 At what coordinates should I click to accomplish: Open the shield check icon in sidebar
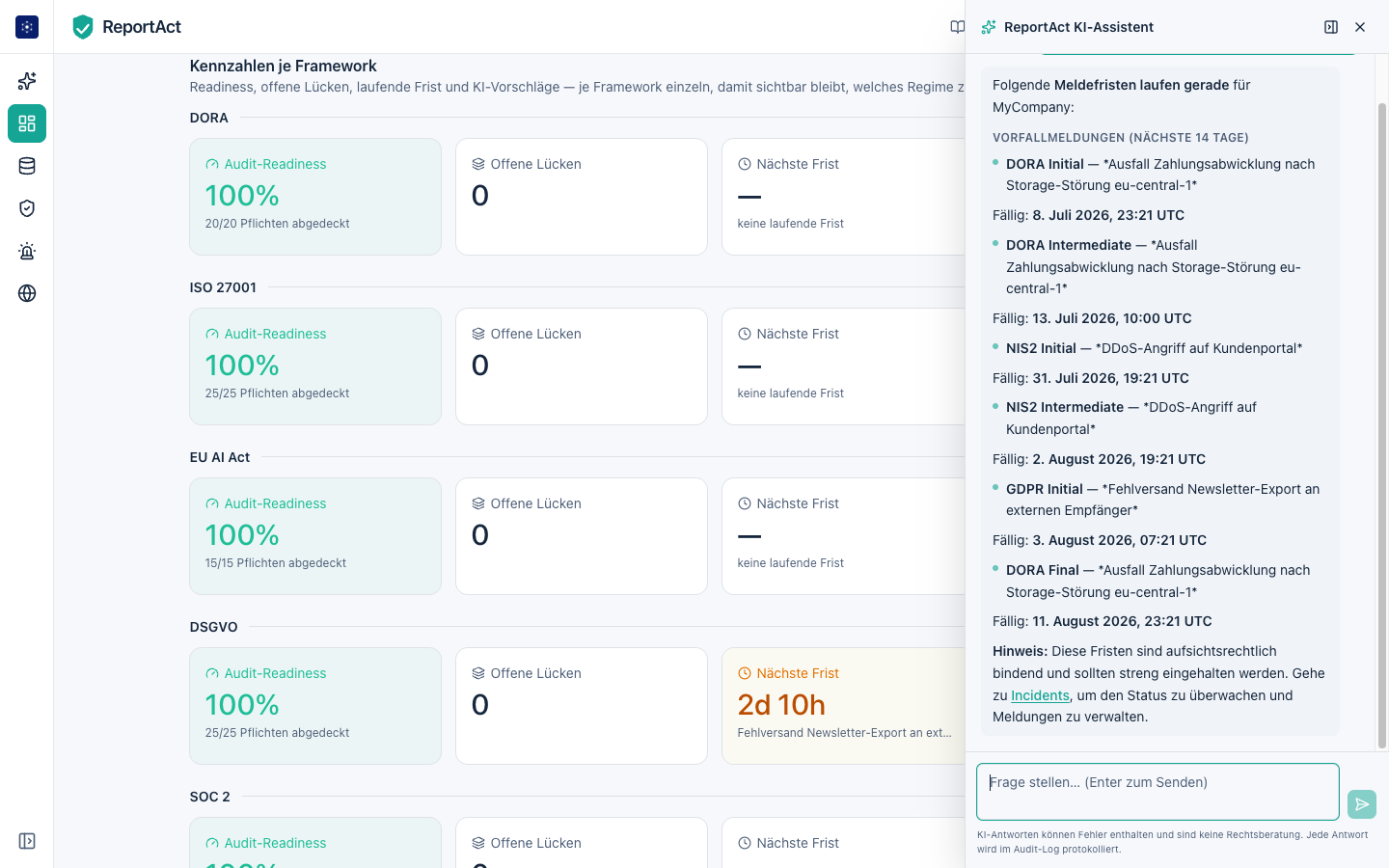click(27, 208)
